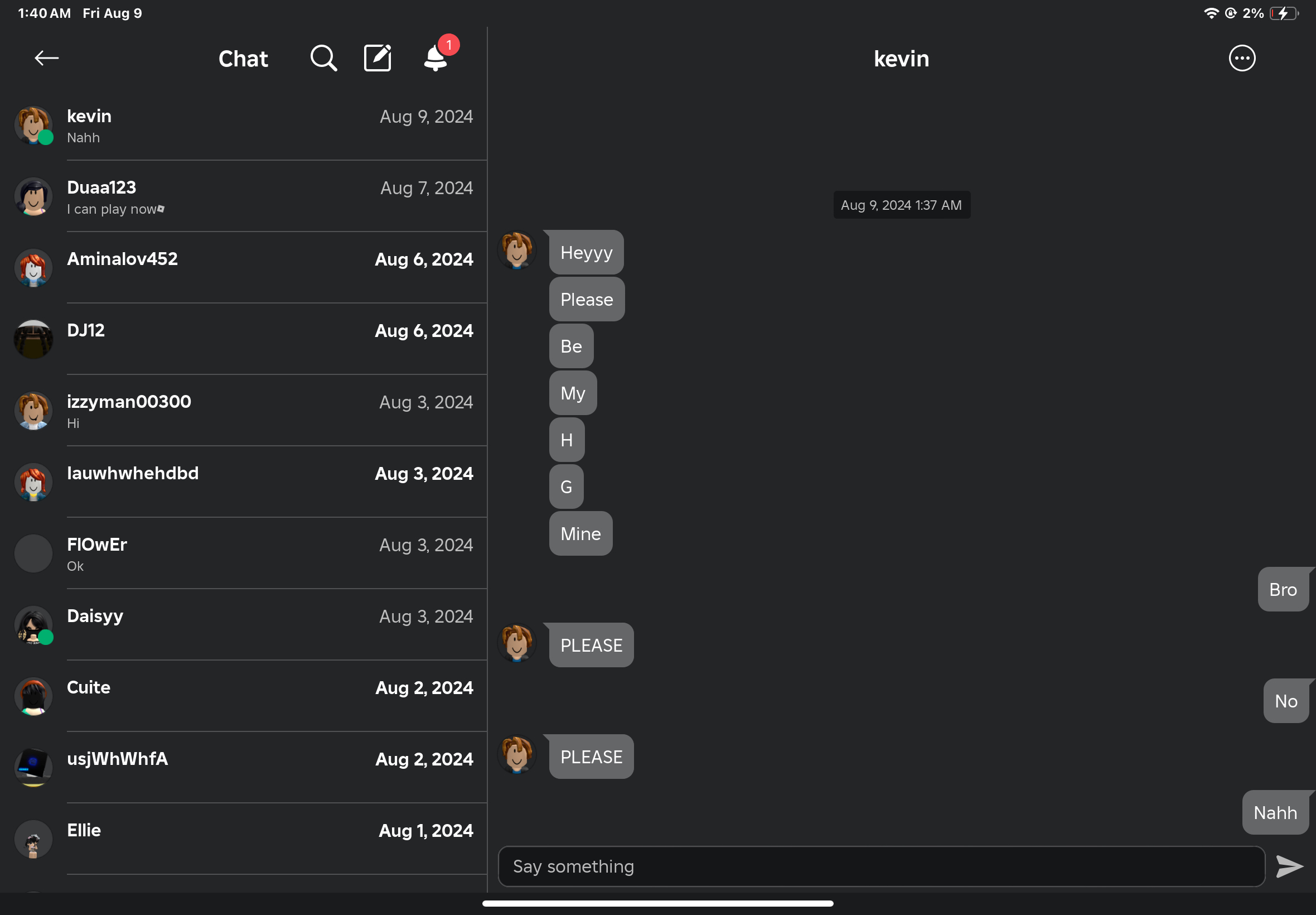Open the Aminalov452 conversation
This screenshot has width=1316, height=915.
click(269, 268)
